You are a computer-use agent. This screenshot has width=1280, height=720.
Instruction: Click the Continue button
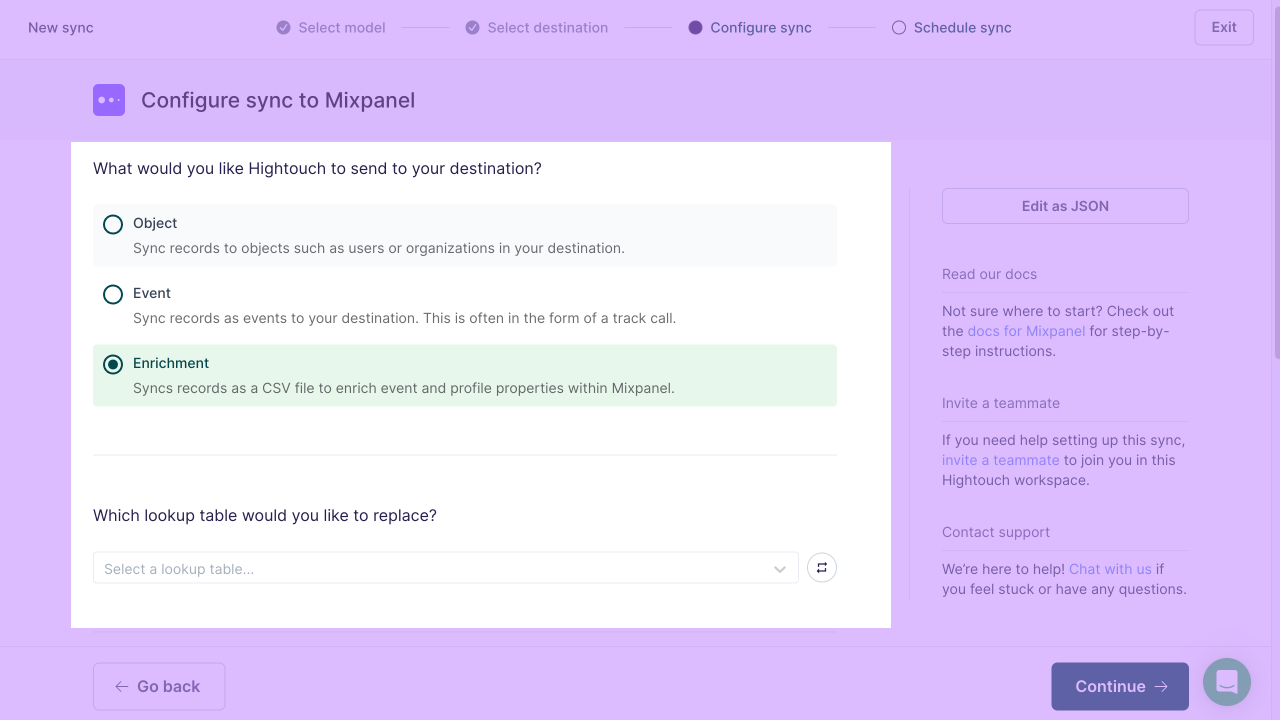(1120, 686)
